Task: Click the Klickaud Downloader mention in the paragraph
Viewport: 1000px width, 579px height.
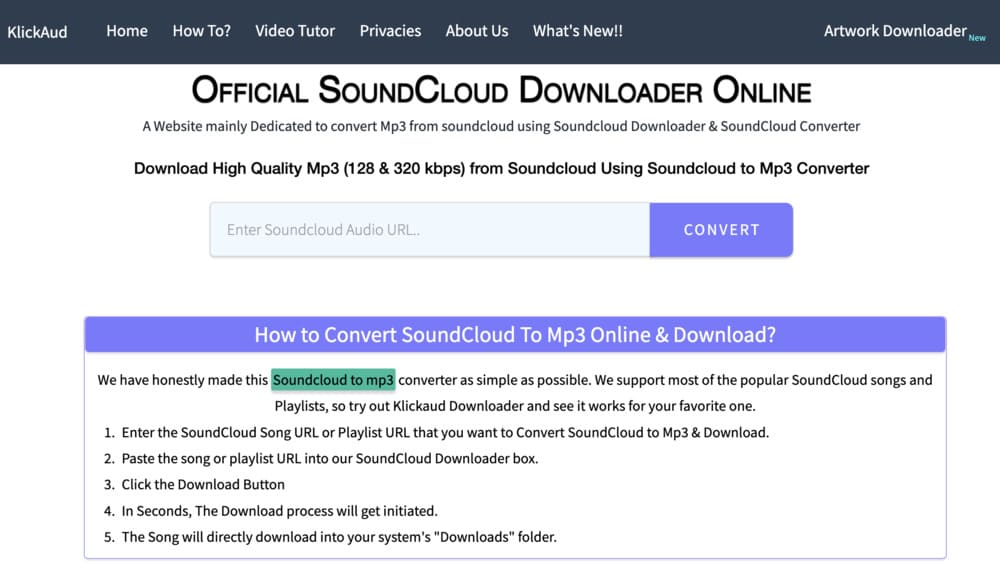Action: tap(457, 406)
